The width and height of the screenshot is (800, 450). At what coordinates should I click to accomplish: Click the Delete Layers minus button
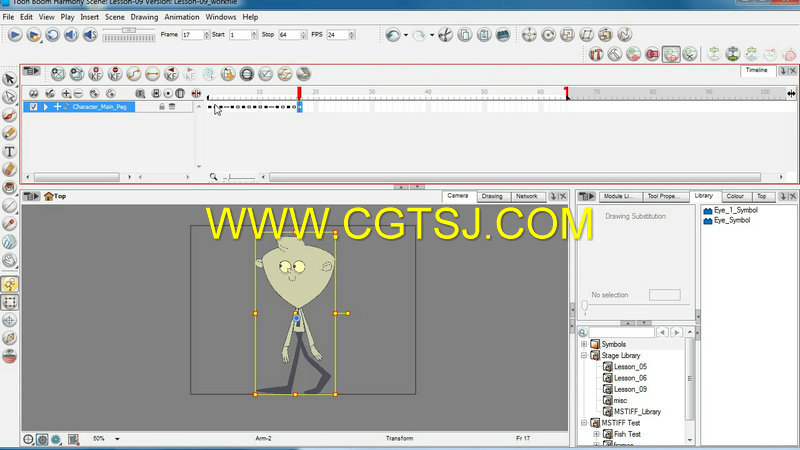(78, 93)
